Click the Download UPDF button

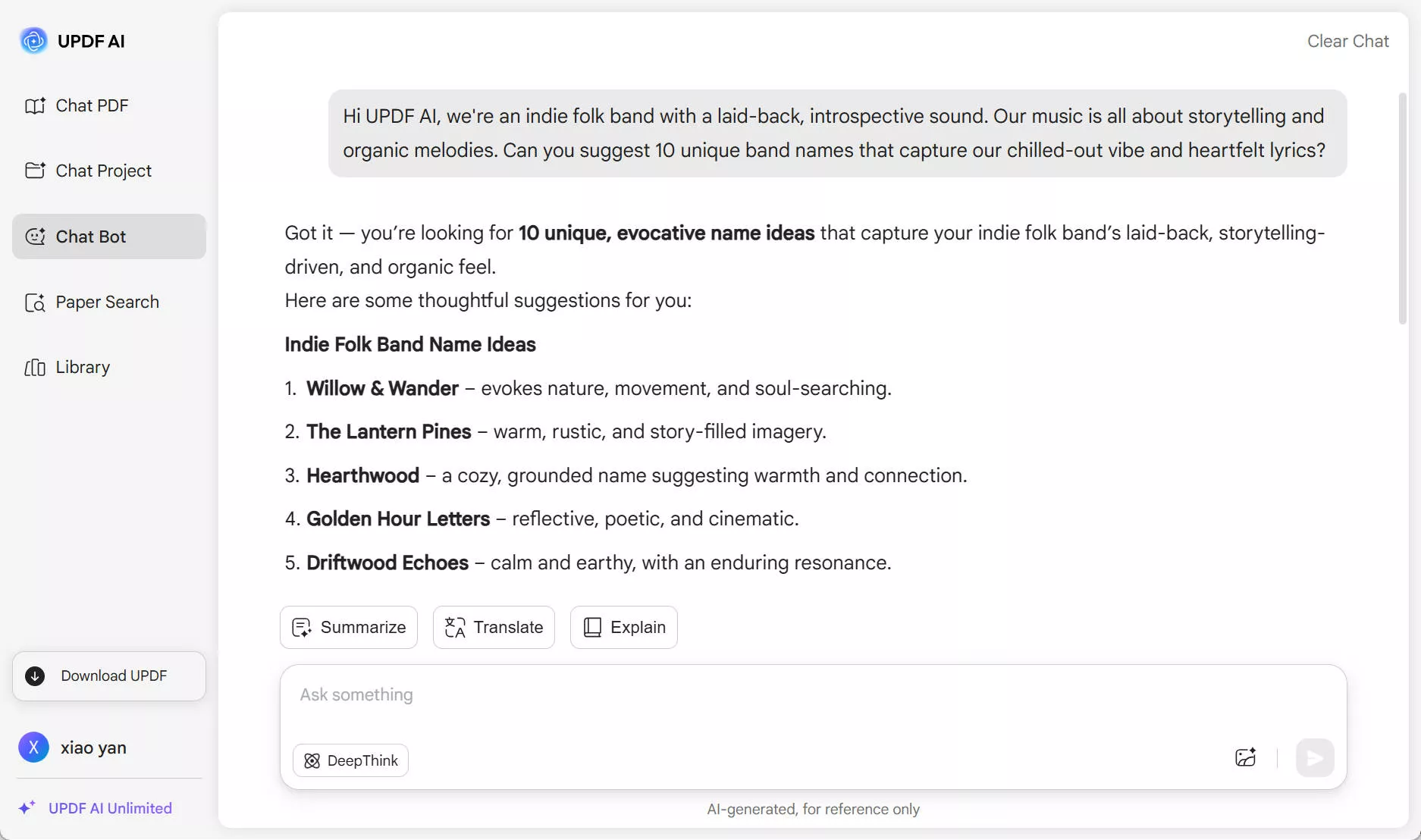[x=109, y=676]
